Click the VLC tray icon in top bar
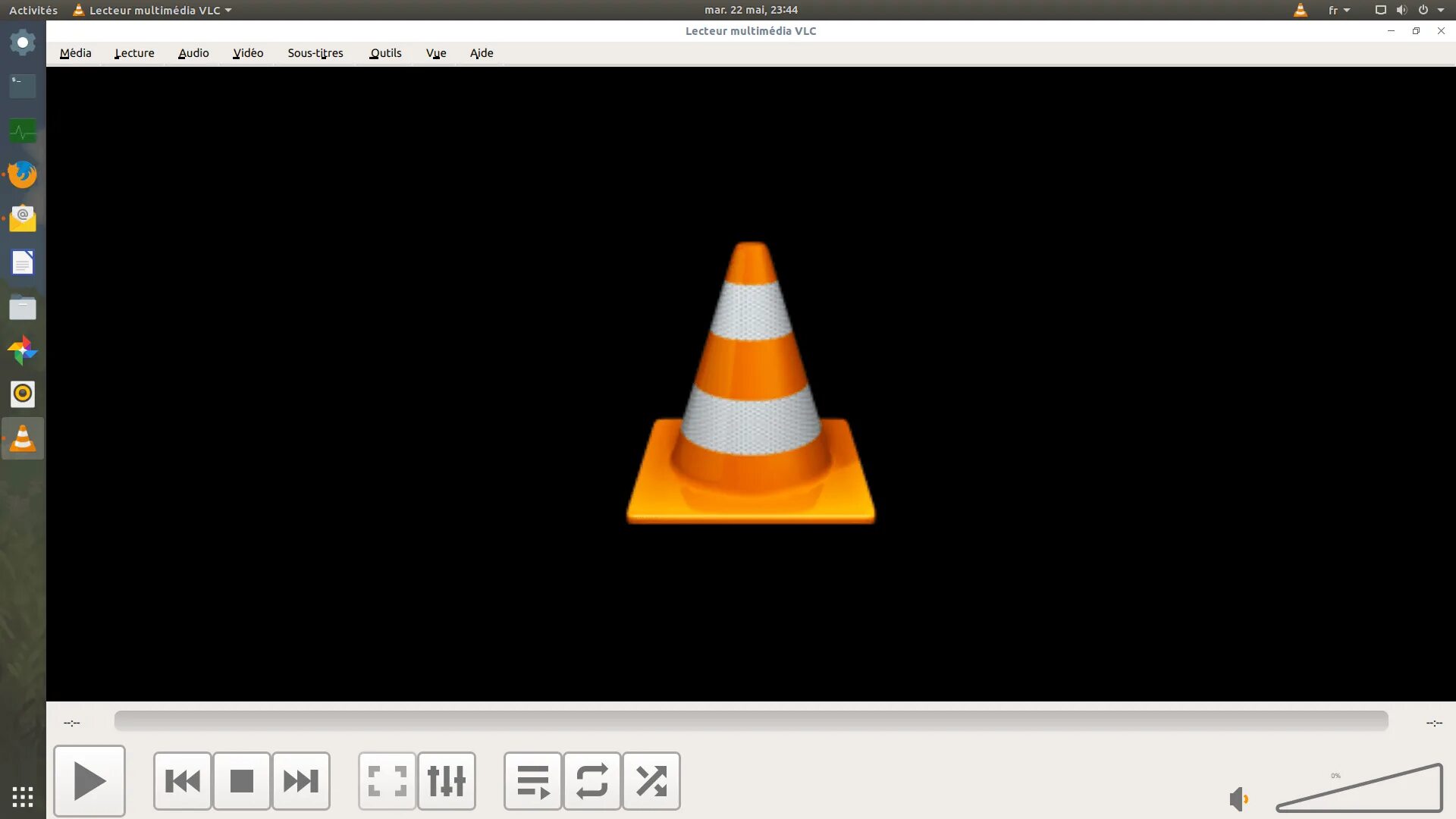Screen dimensions: 1456x819 point(1300,10)
